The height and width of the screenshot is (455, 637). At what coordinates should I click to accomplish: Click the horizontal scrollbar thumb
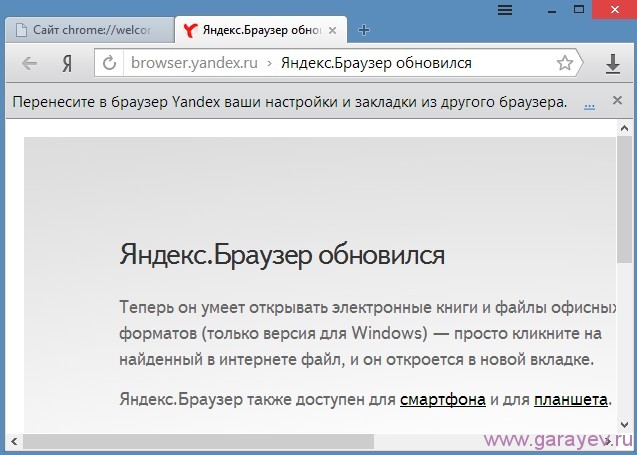tap(198, 441)
